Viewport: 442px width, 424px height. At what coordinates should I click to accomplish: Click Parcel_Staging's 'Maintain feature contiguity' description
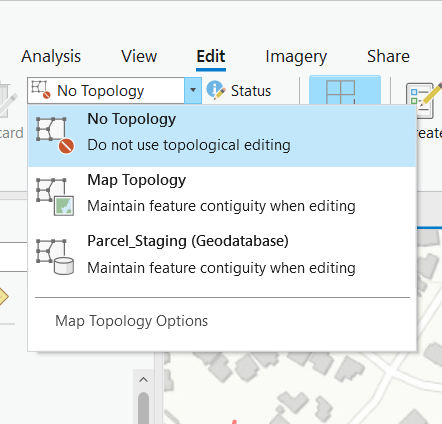point(221,268)
